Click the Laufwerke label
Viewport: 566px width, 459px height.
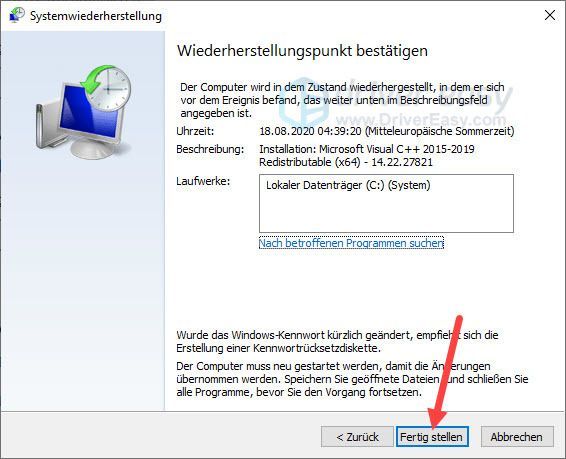pos(203,181)
